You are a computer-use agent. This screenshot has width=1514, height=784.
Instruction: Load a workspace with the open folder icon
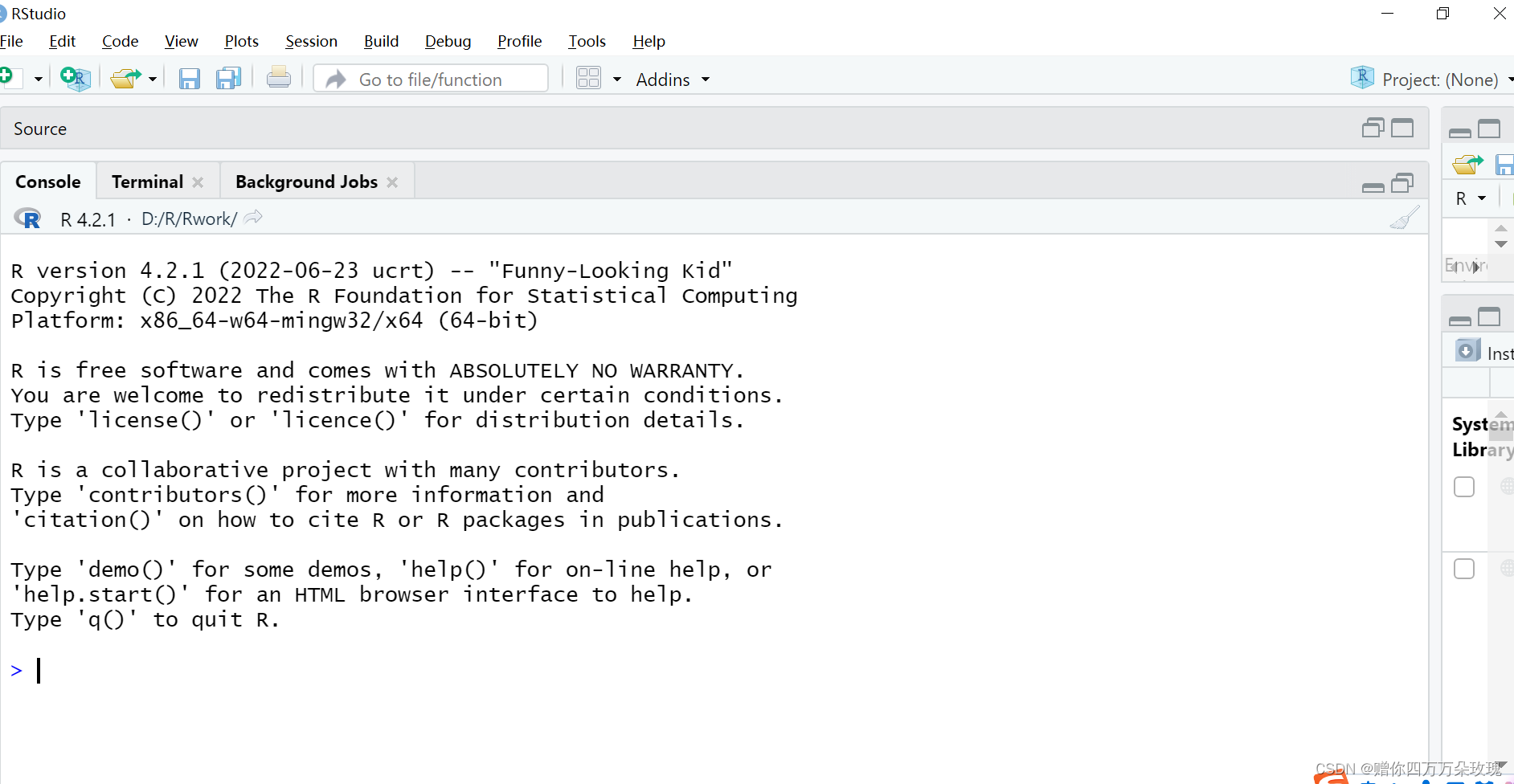(x=1467, y=164)
